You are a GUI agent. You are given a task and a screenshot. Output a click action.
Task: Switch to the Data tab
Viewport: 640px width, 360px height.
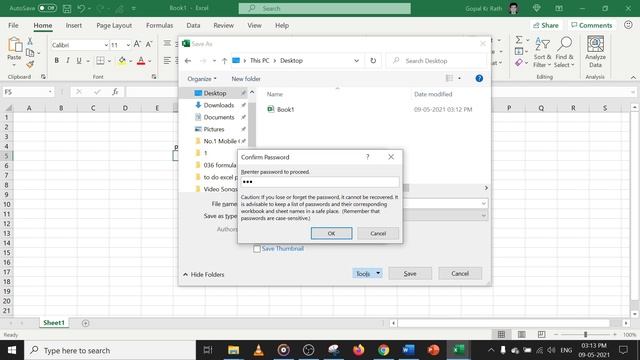(x=193, y=25)
